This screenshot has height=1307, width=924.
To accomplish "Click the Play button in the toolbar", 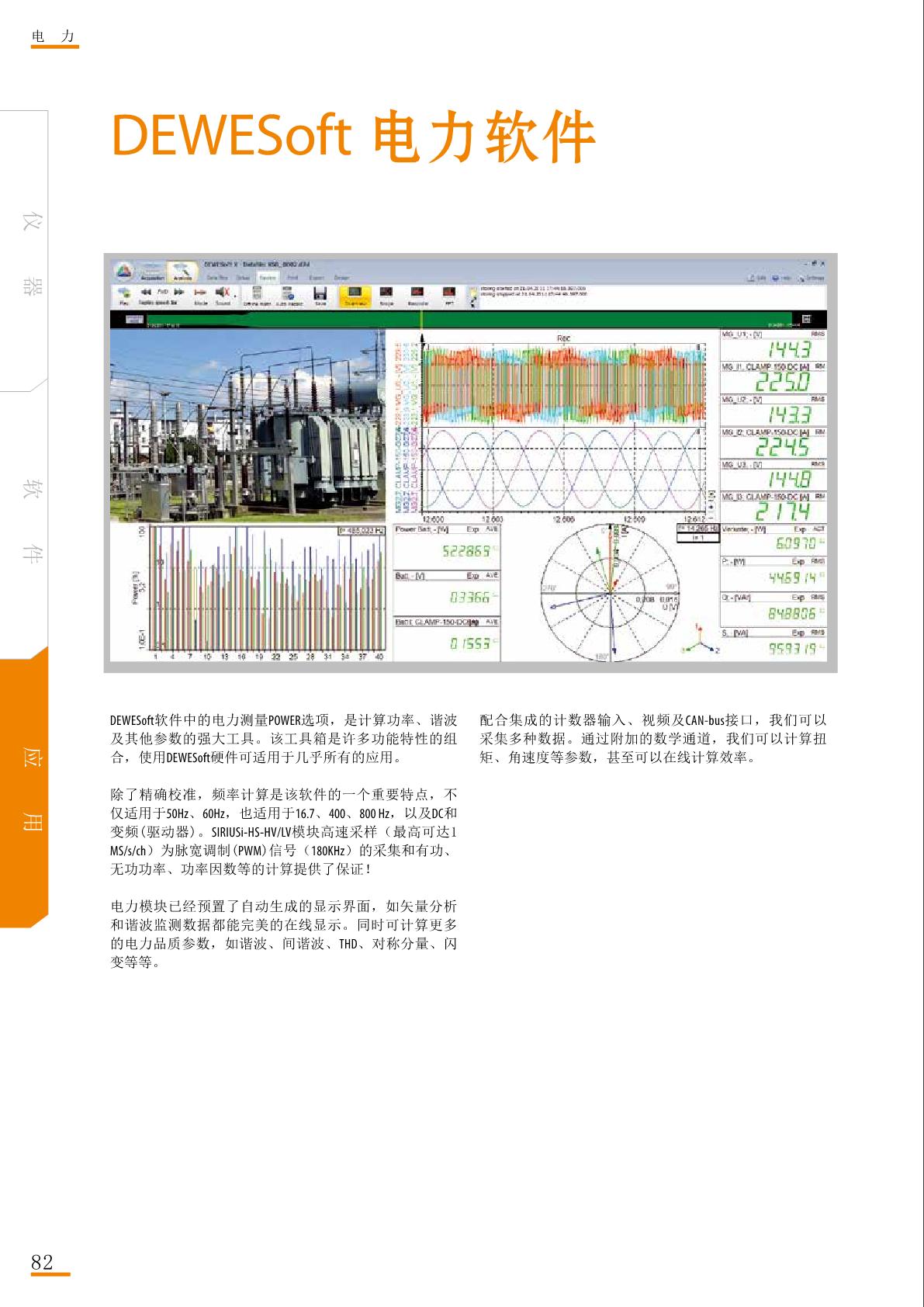I will tap(123, 295).
